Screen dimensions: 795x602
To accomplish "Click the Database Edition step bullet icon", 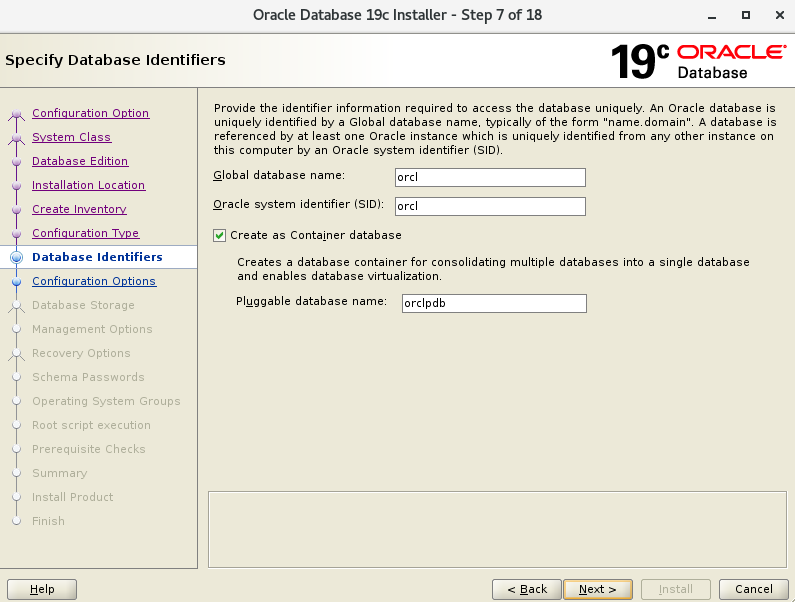I will [x=17, y=161].
